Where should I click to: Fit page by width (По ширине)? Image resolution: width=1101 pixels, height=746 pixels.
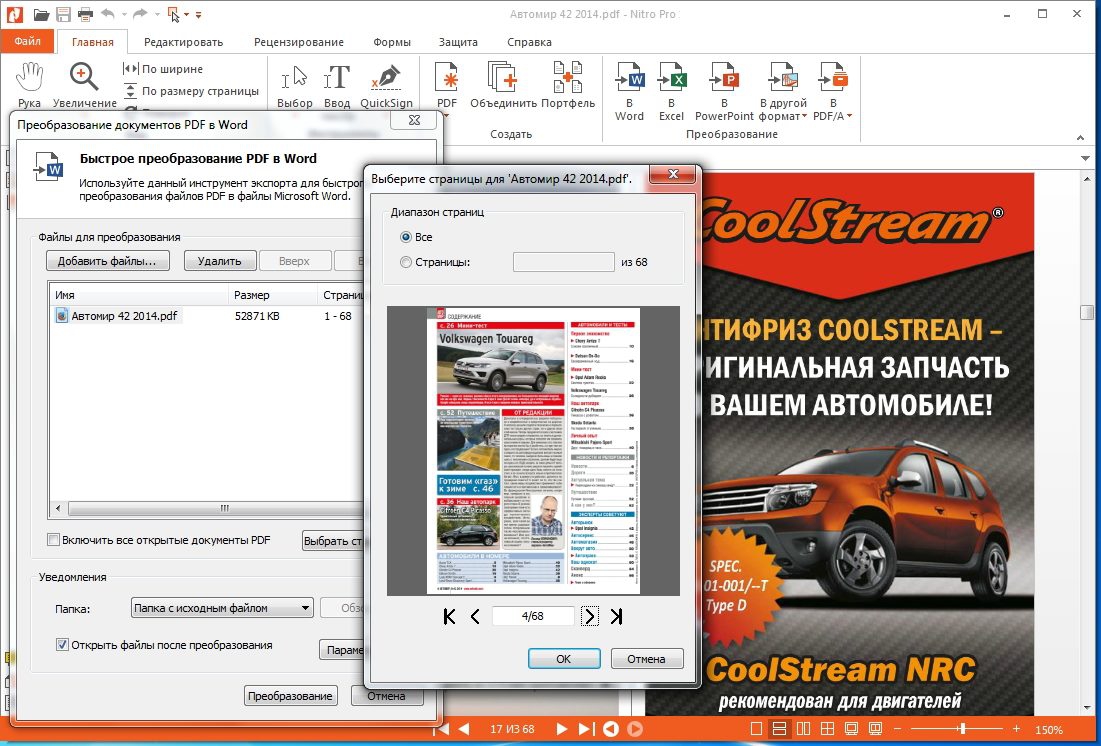163,69
